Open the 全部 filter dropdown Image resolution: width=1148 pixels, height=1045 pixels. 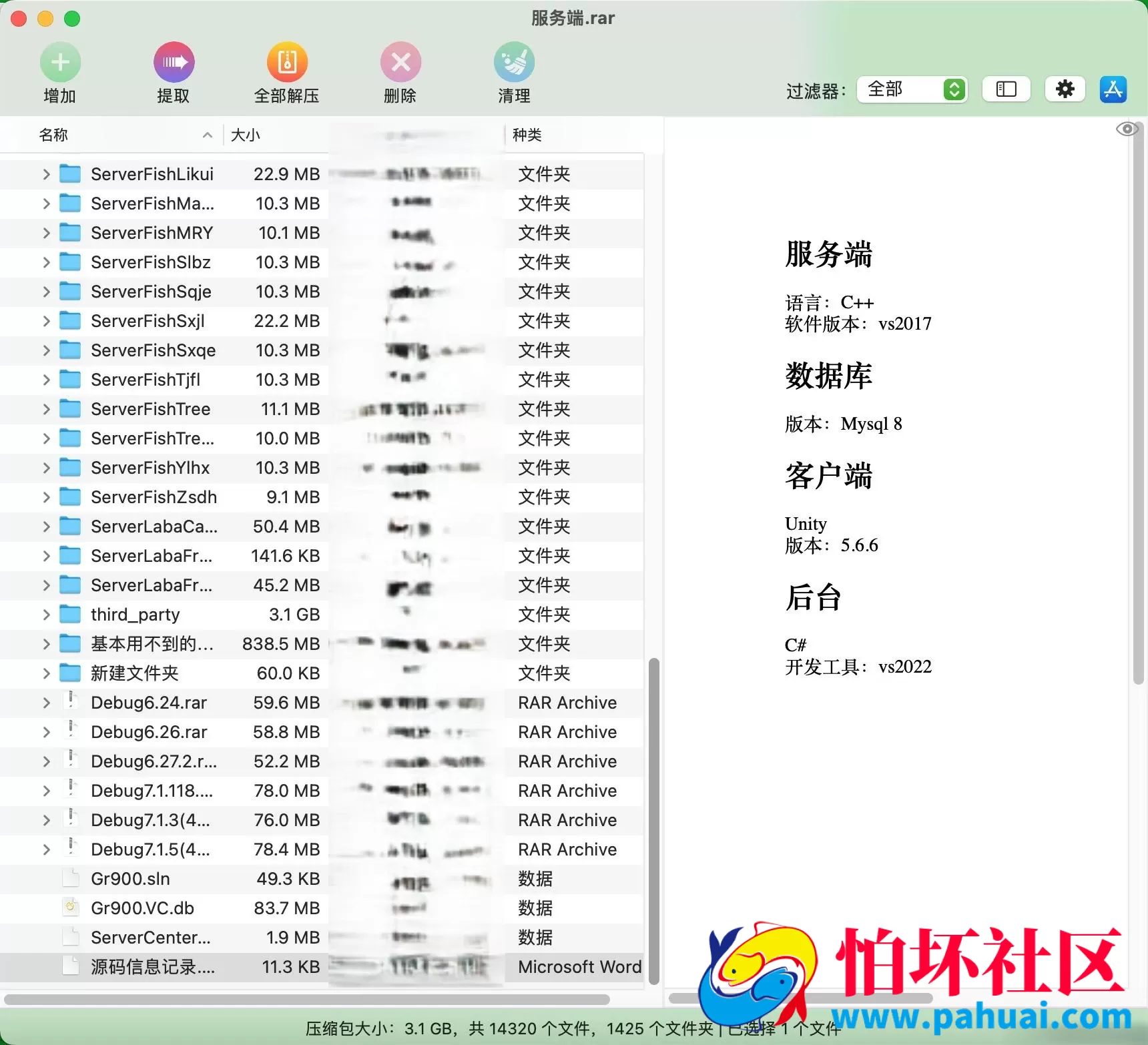912,89
